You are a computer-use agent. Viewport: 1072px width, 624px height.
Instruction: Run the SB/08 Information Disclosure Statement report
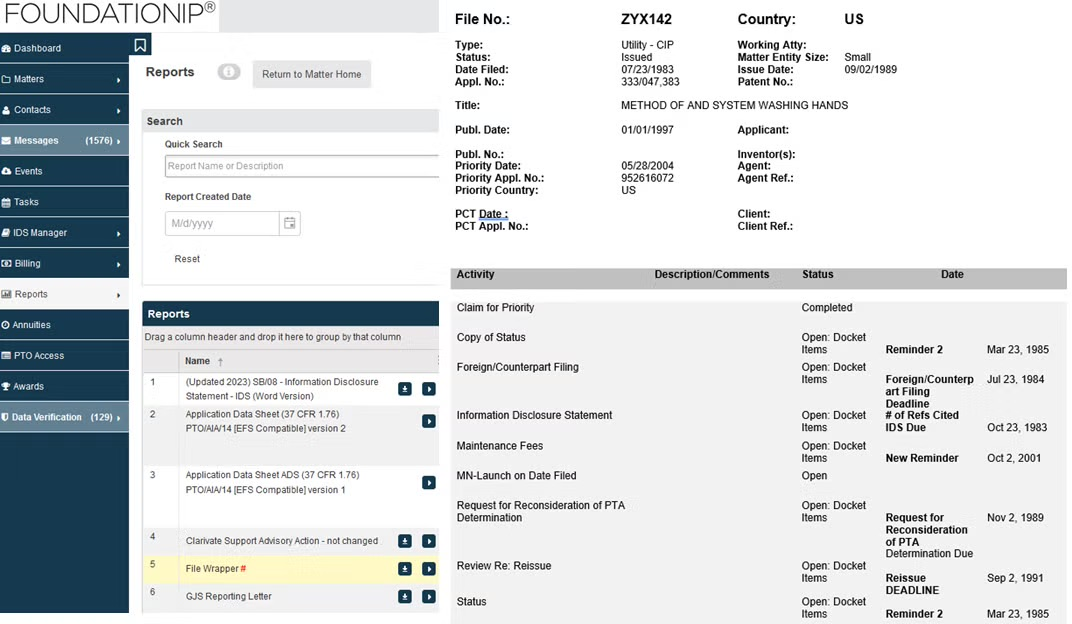429,389
